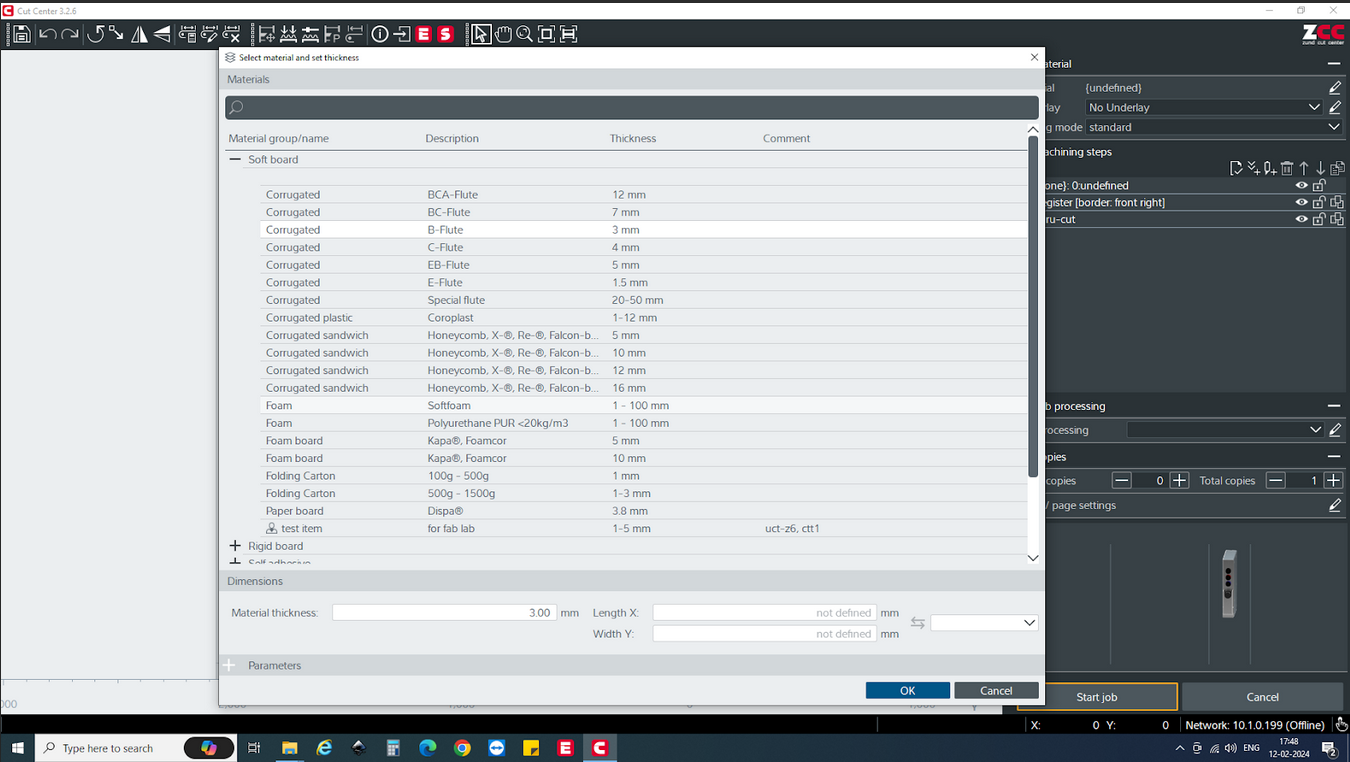The height and width of the screenshot is (762, 1350).
Task: Click the red S icon in the toolbar
Action: tap(446, 34)
